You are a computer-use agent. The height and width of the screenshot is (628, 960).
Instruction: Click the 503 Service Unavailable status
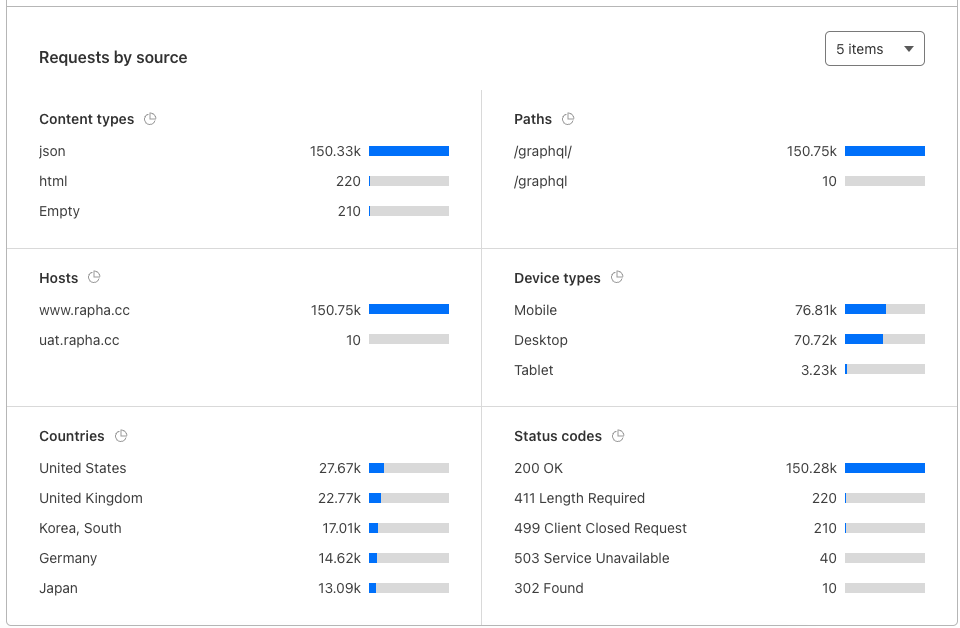(591, 558)
